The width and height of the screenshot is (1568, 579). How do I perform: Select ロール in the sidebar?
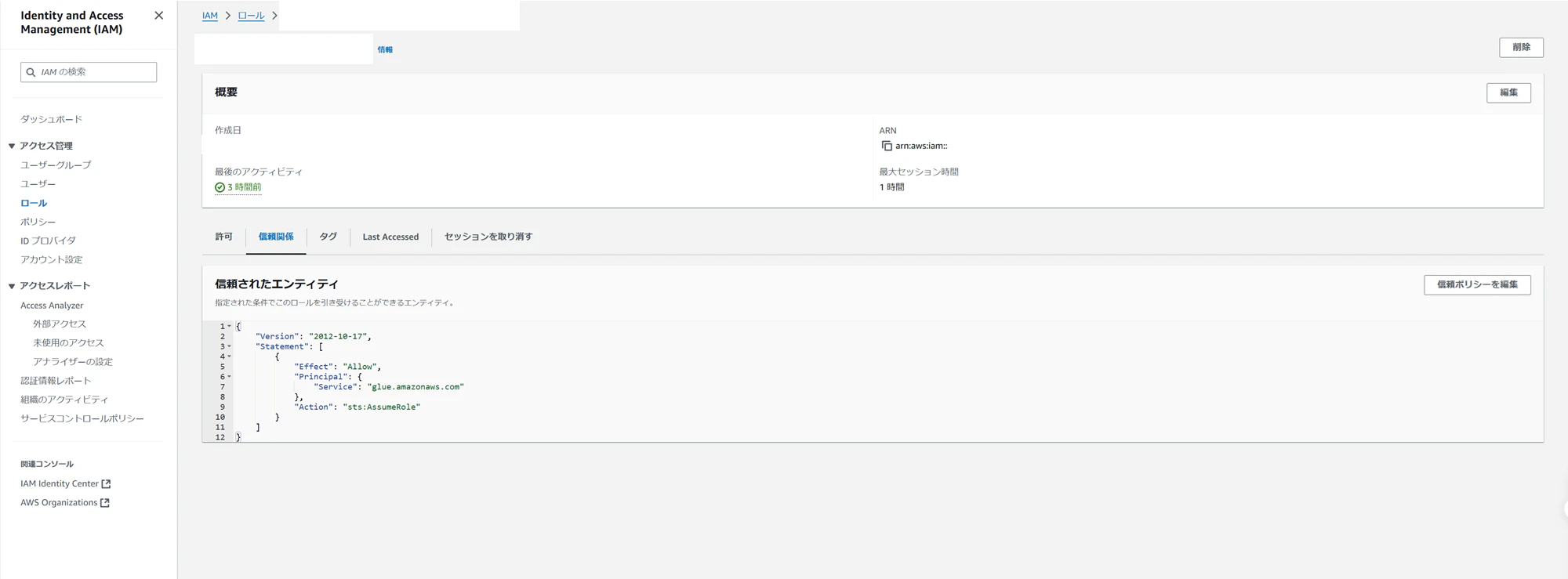[x=34, y=203]
